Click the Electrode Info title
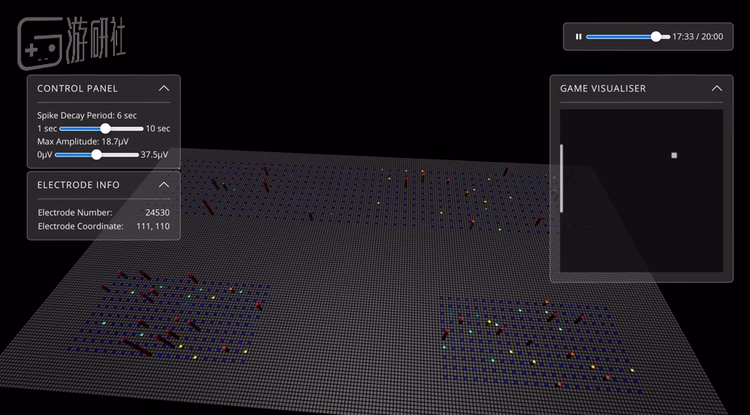This screenshot has width=750, height=415. [x=78, y=185]
